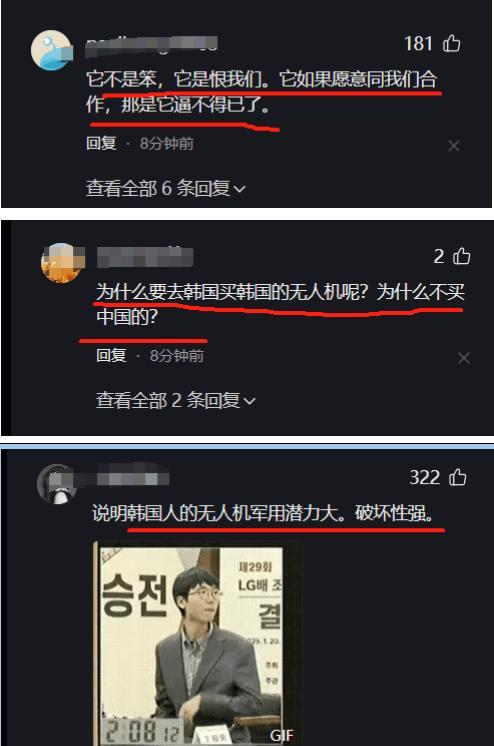Like the comment with 181 likes

click(452, 43)
